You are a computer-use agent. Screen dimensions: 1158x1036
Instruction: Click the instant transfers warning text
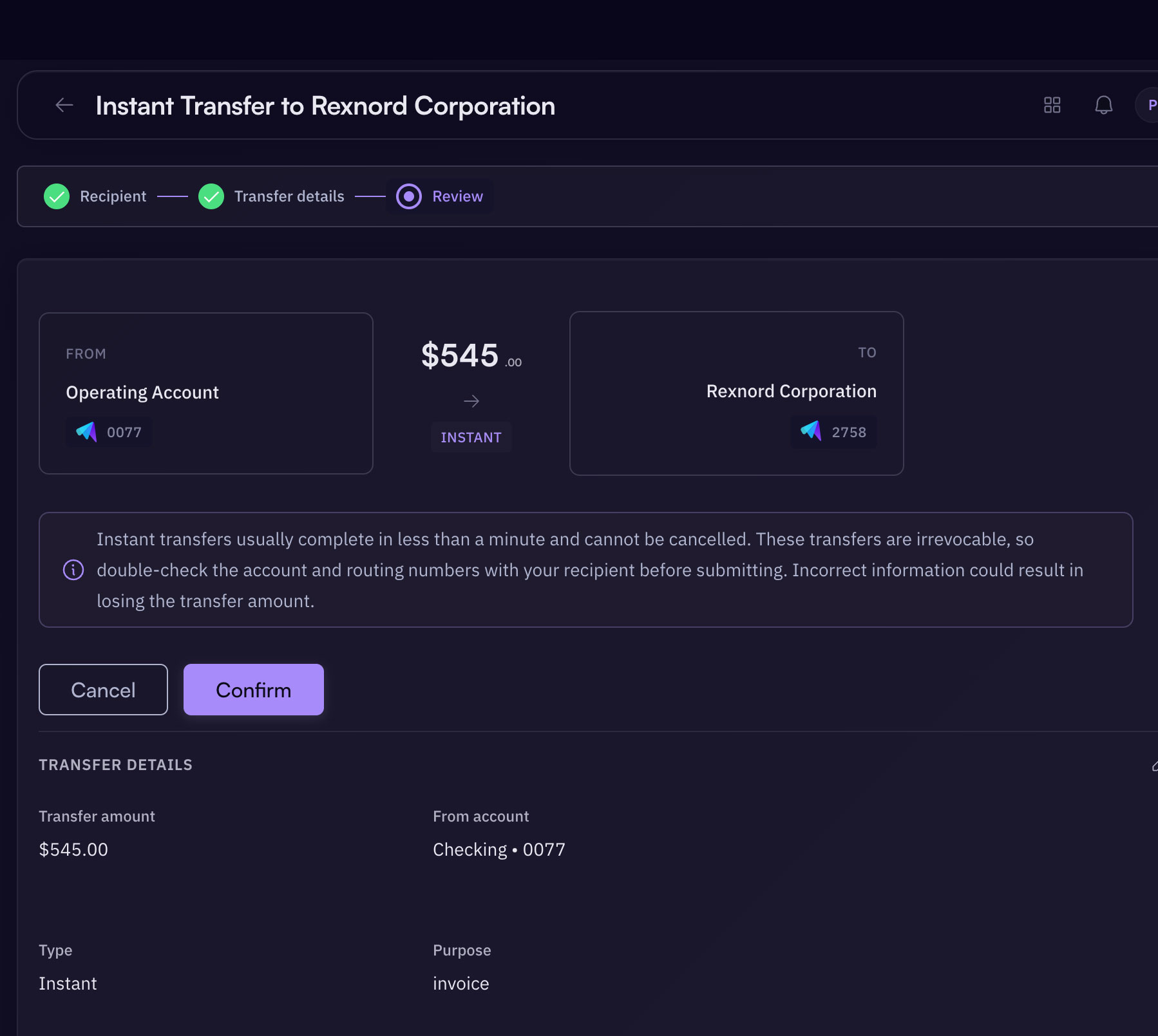click(590, 570)
